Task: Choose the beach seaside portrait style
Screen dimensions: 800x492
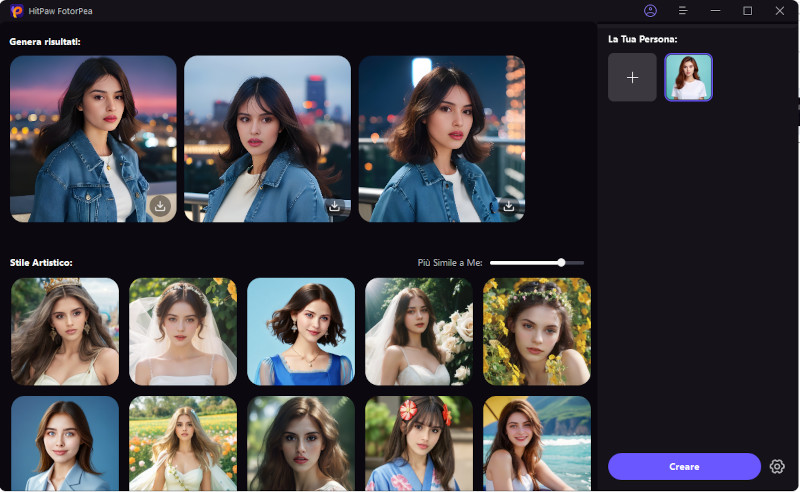Action: pyautogui.click(x=537, y=444)
